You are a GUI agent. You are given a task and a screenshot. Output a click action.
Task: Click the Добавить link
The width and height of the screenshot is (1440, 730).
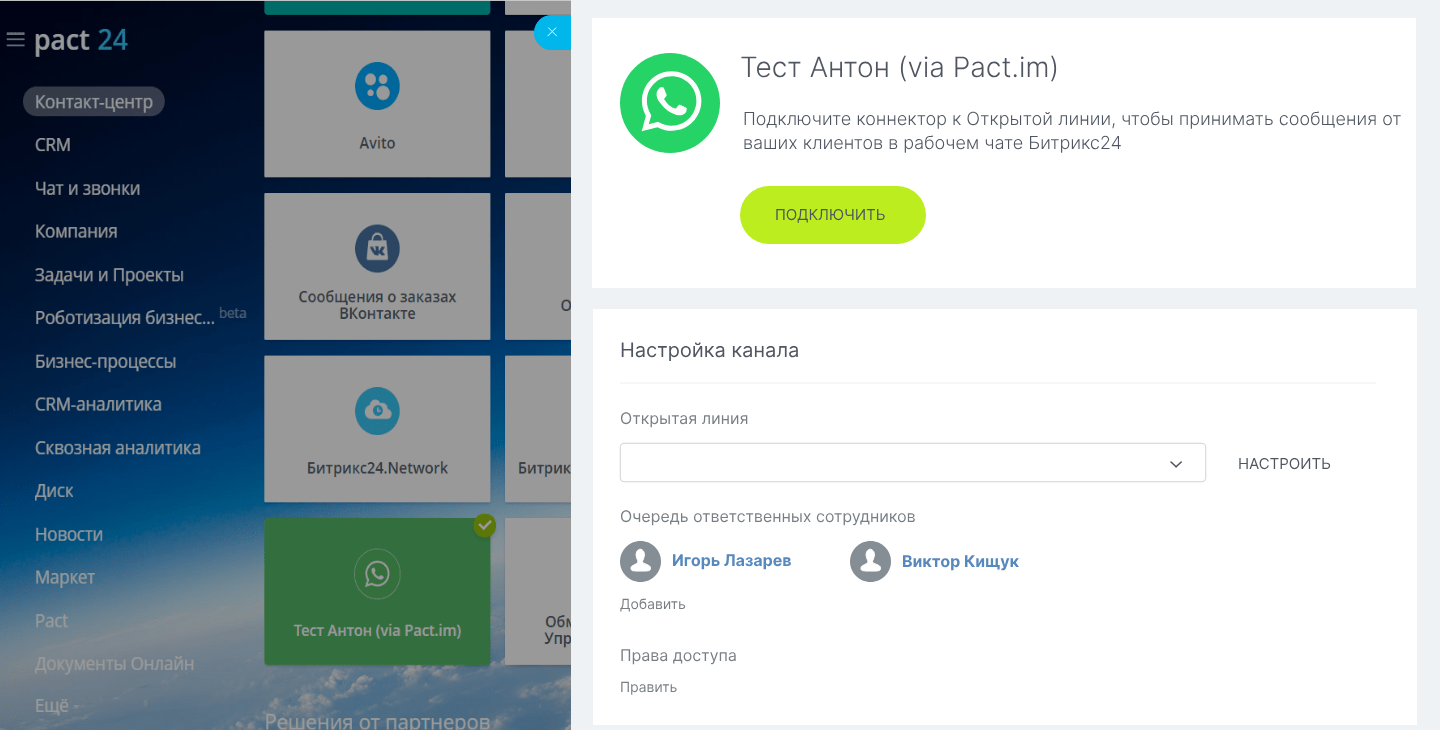(653, 604)
